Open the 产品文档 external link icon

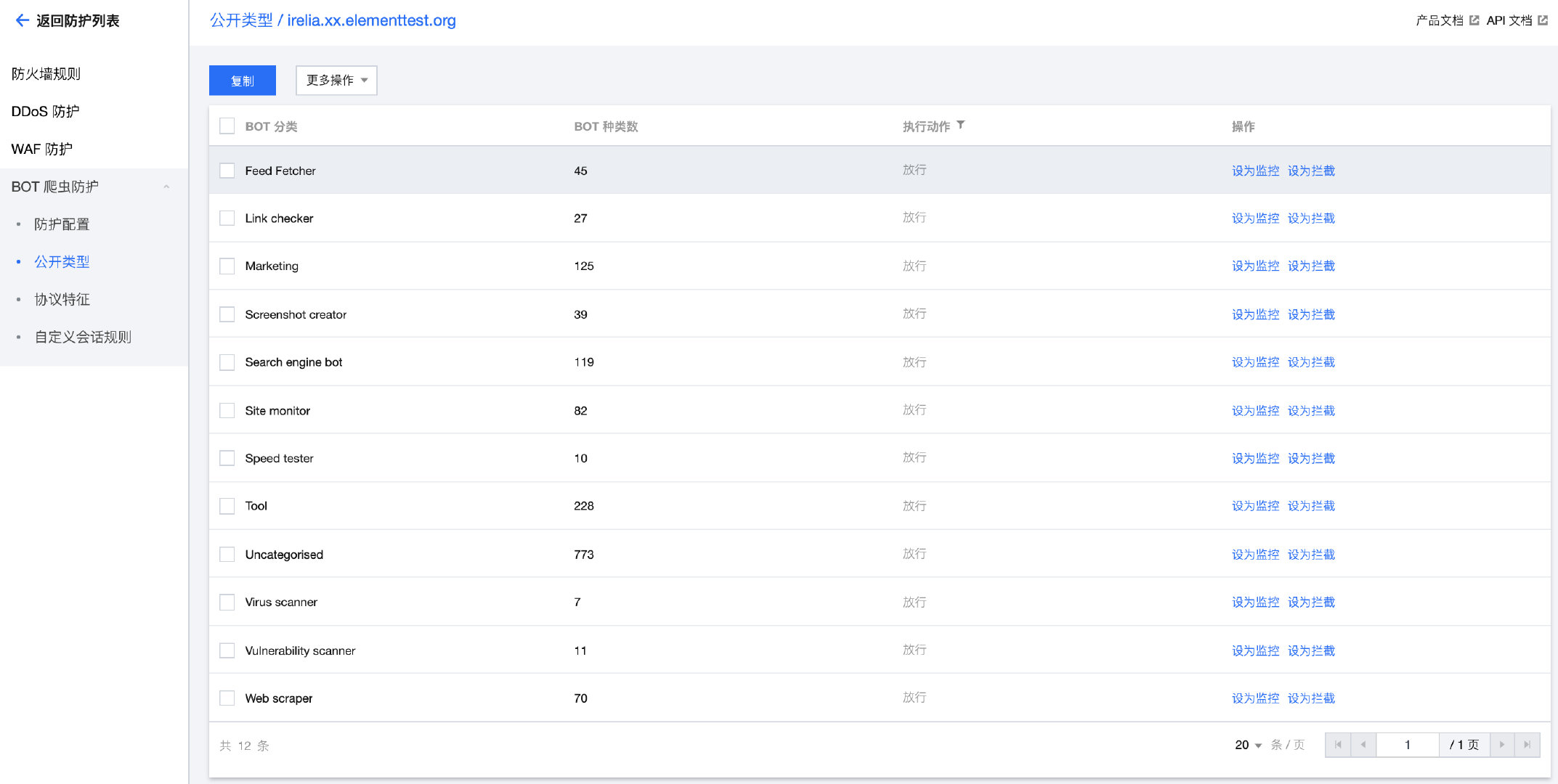[x=1474, y=20]
